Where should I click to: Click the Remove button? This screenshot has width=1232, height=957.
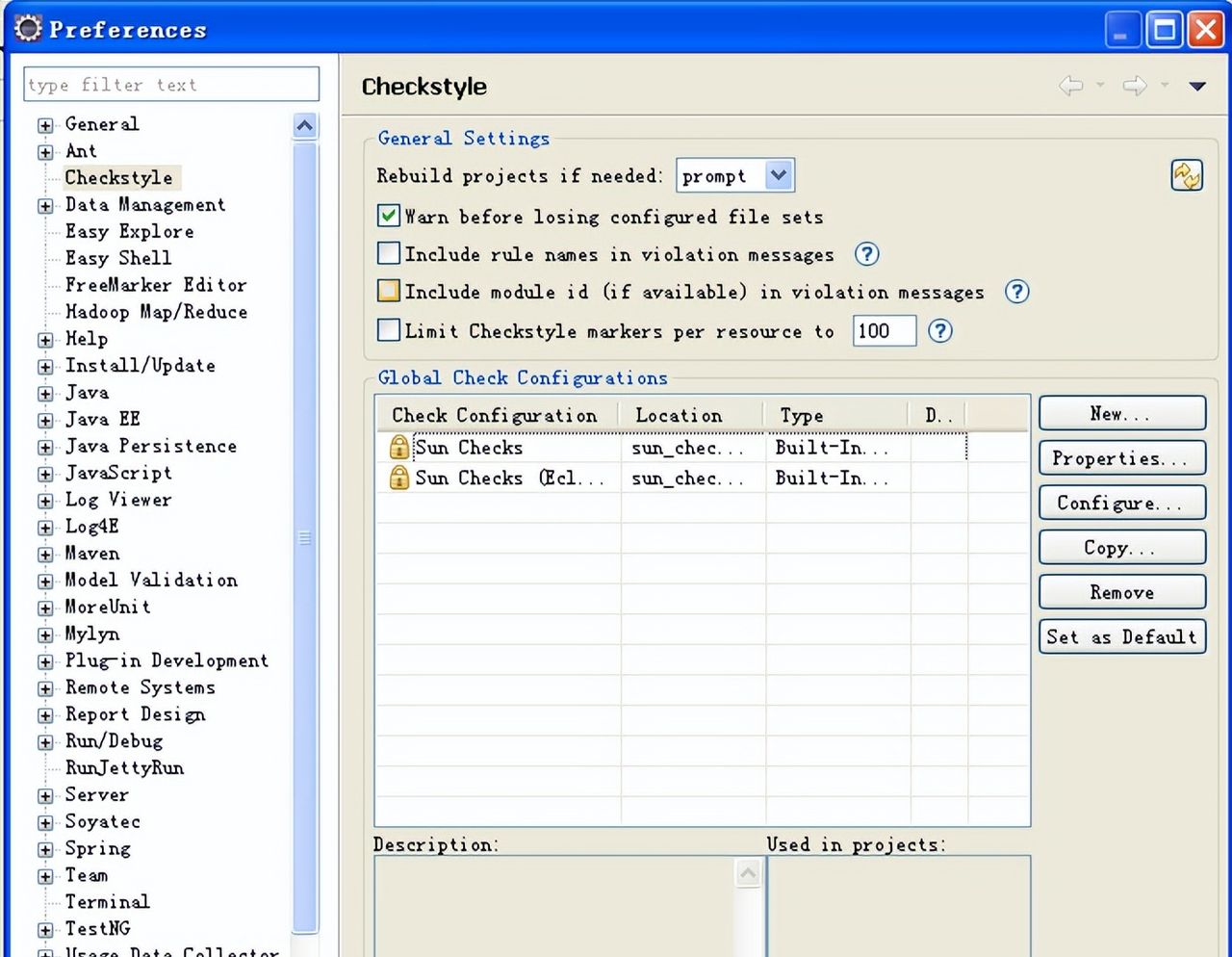(x=1122, y=592)
